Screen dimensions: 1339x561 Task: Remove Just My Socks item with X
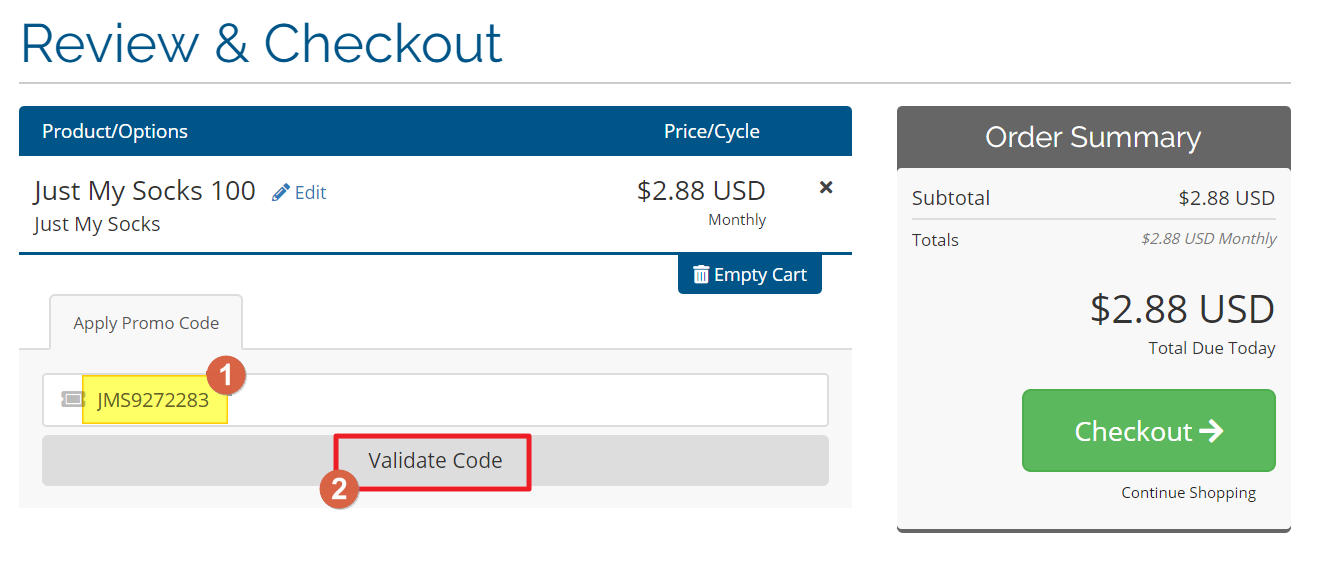point(826,187)
